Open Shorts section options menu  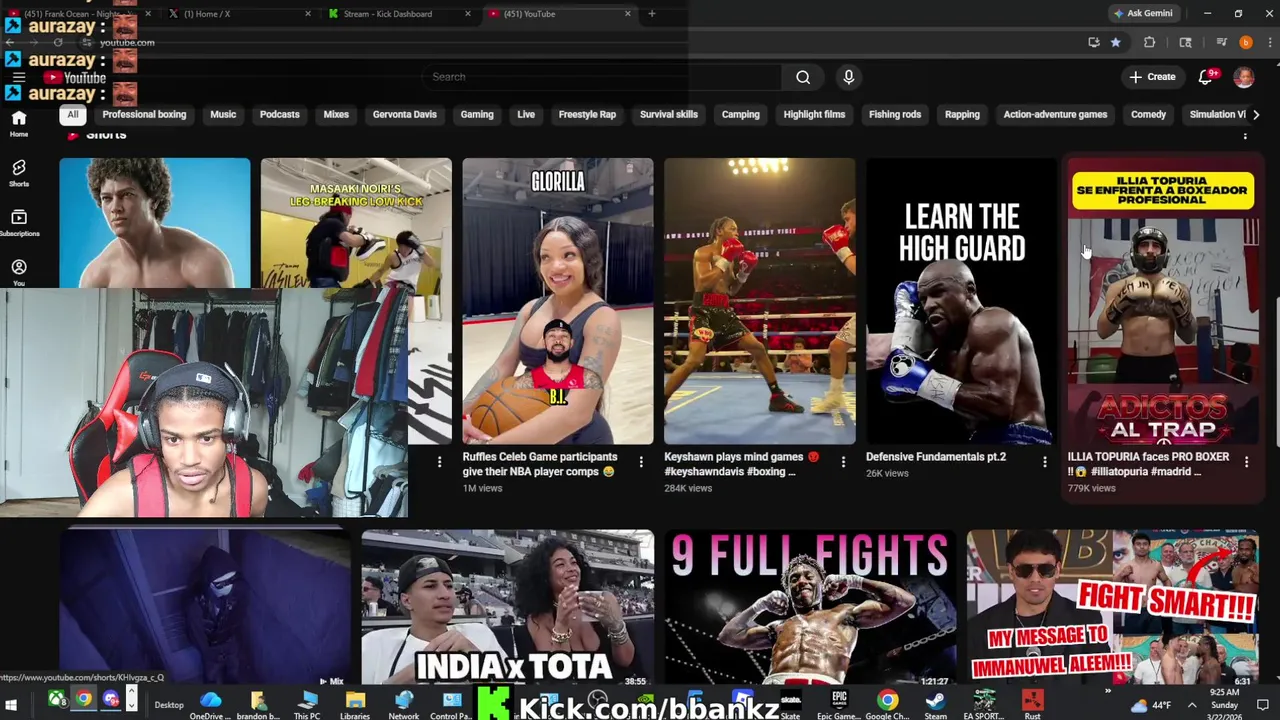coord(1245,134)
